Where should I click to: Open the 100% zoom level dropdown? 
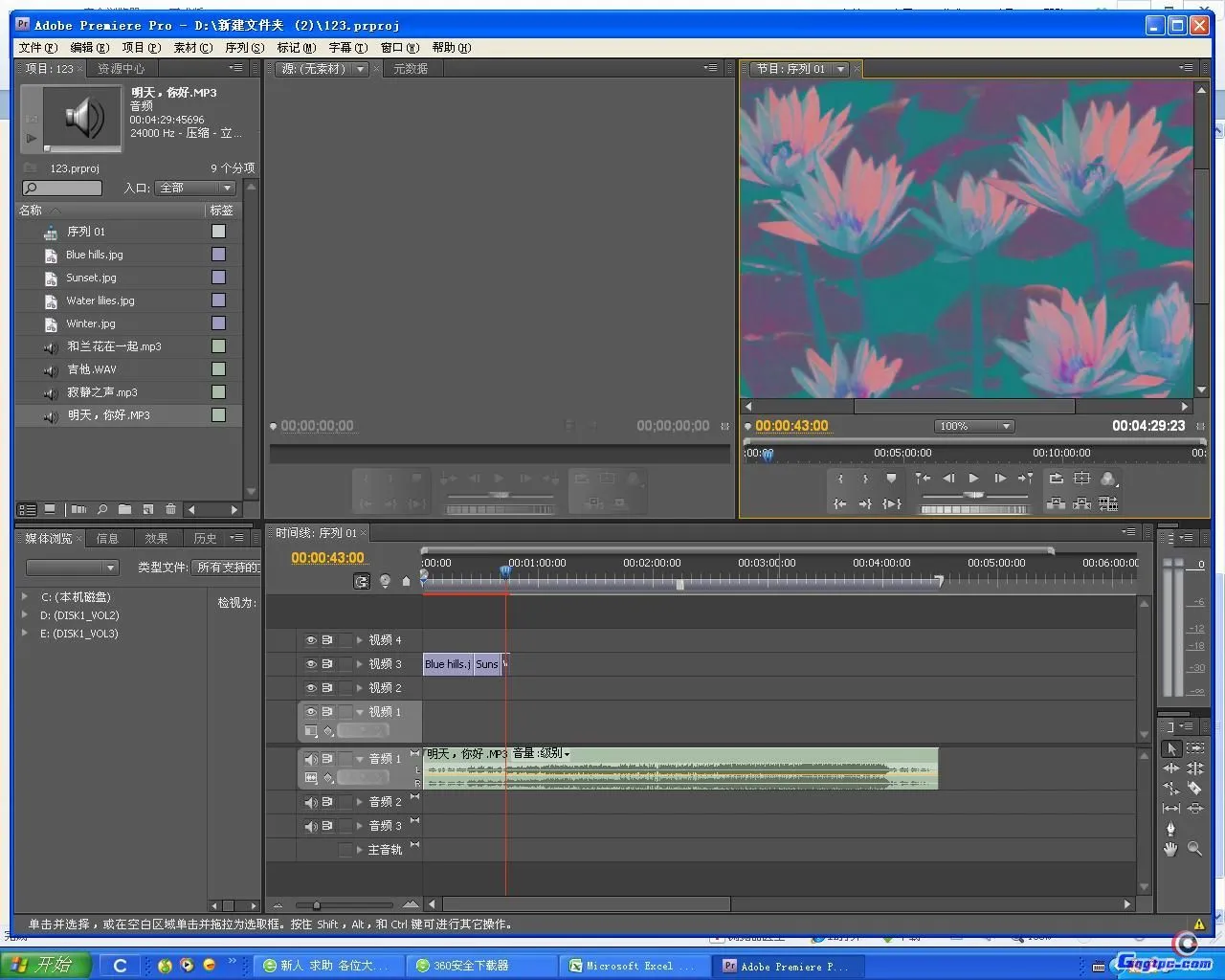pos(973,427)
